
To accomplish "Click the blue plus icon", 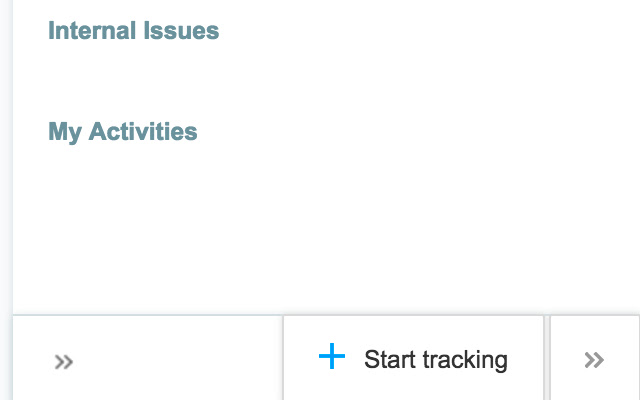I will [331, 357].
